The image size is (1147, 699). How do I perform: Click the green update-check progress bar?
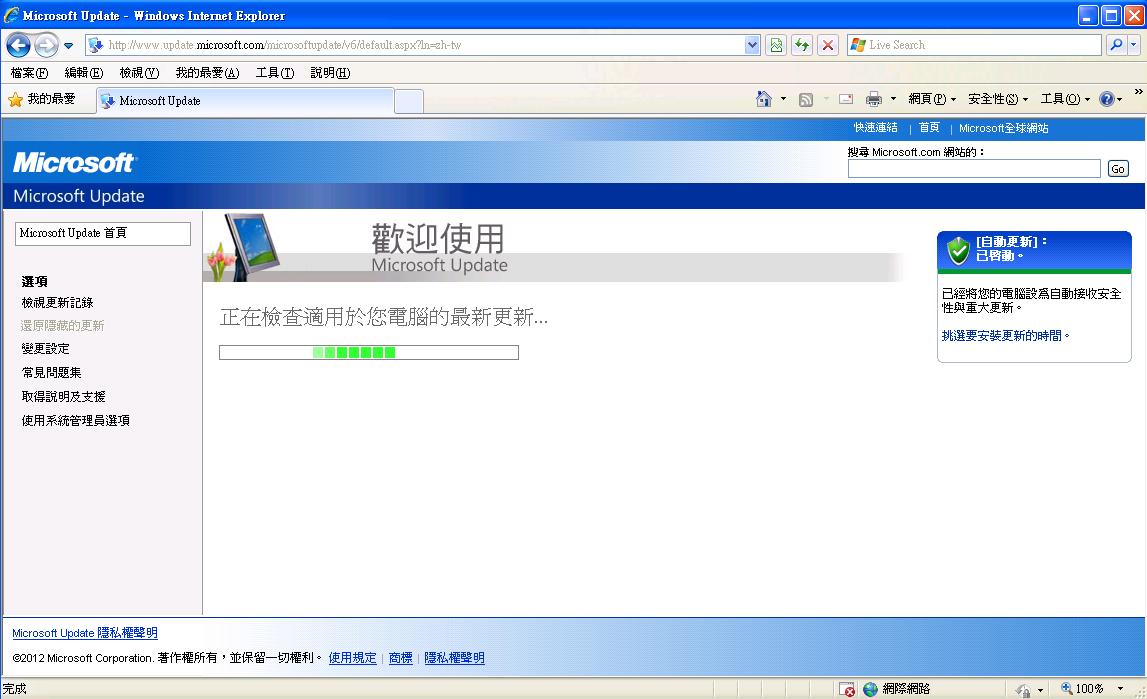[369, 352]
